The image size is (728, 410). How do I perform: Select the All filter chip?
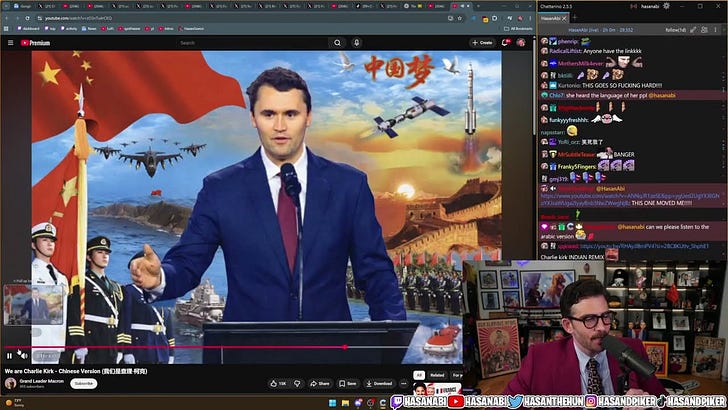pyautogui.click(x=419, y=375)
